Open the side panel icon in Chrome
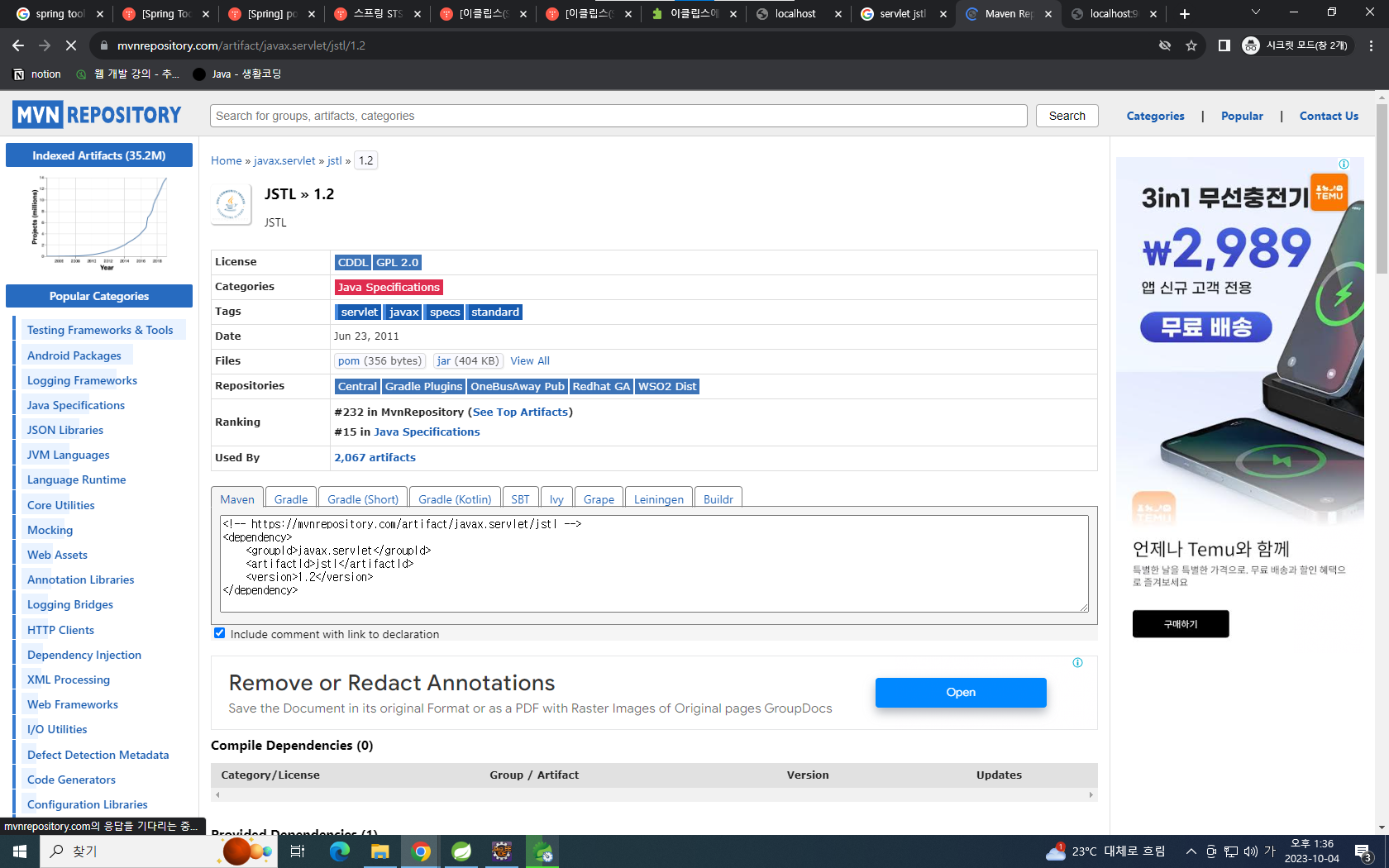This screenshot has height=868, width=1389. pos(1224,45)
